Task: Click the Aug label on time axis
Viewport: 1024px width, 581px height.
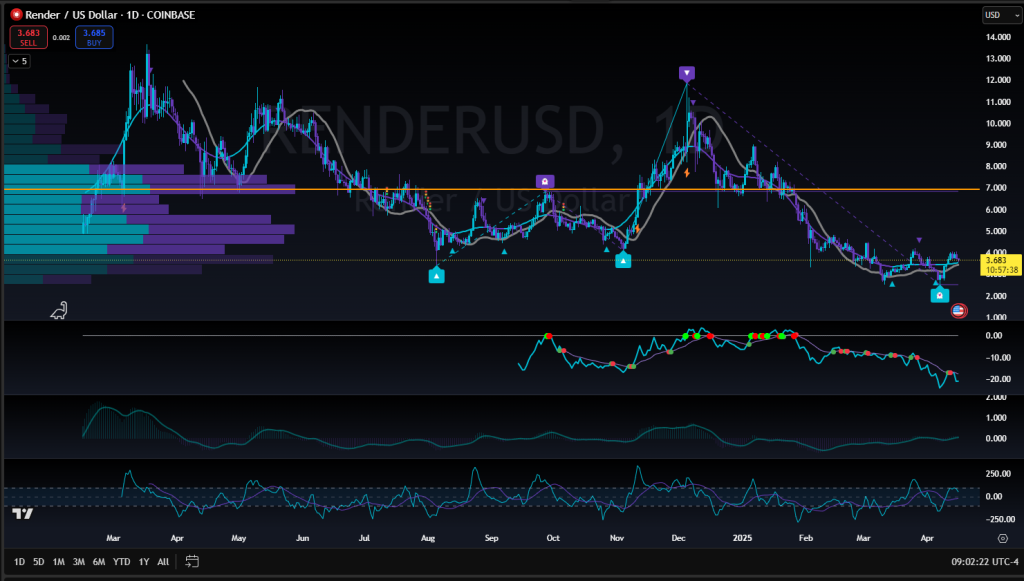Action: (x=428, y=539)
